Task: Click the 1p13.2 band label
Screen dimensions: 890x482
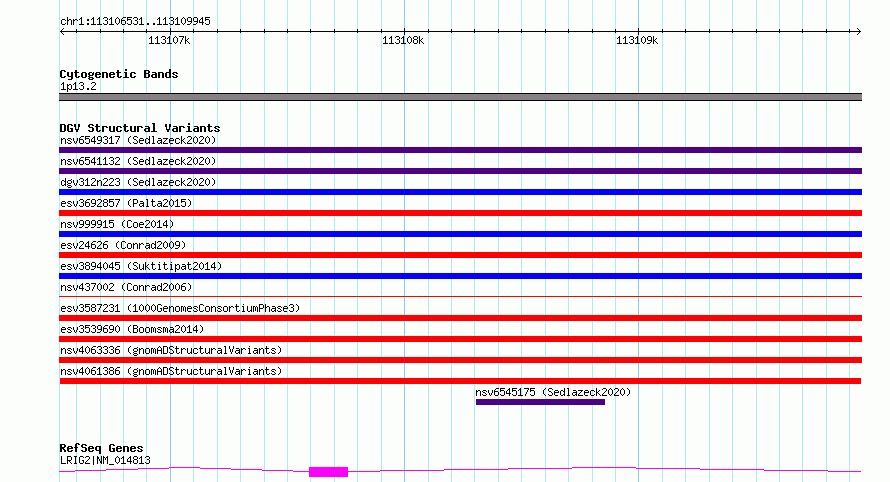Action: (78, 86)
